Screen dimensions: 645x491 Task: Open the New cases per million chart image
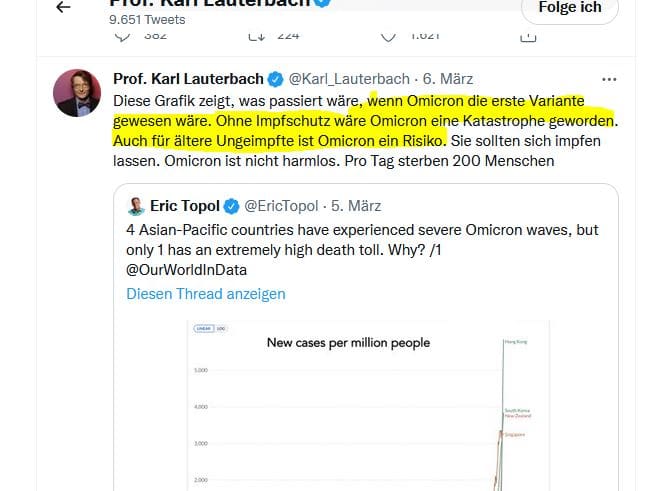[x=368, y=405]
